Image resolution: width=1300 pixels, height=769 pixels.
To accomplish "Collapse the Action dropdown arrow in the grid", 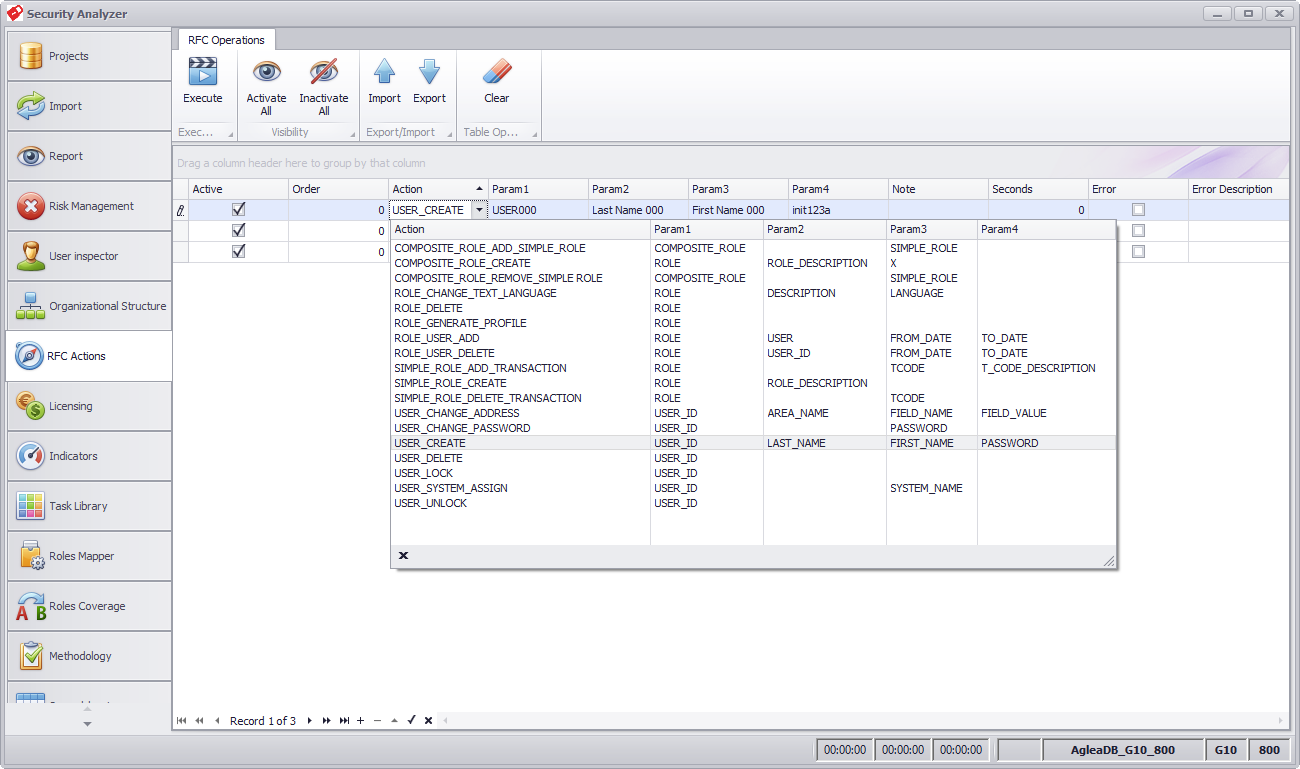I will [479, 210].
